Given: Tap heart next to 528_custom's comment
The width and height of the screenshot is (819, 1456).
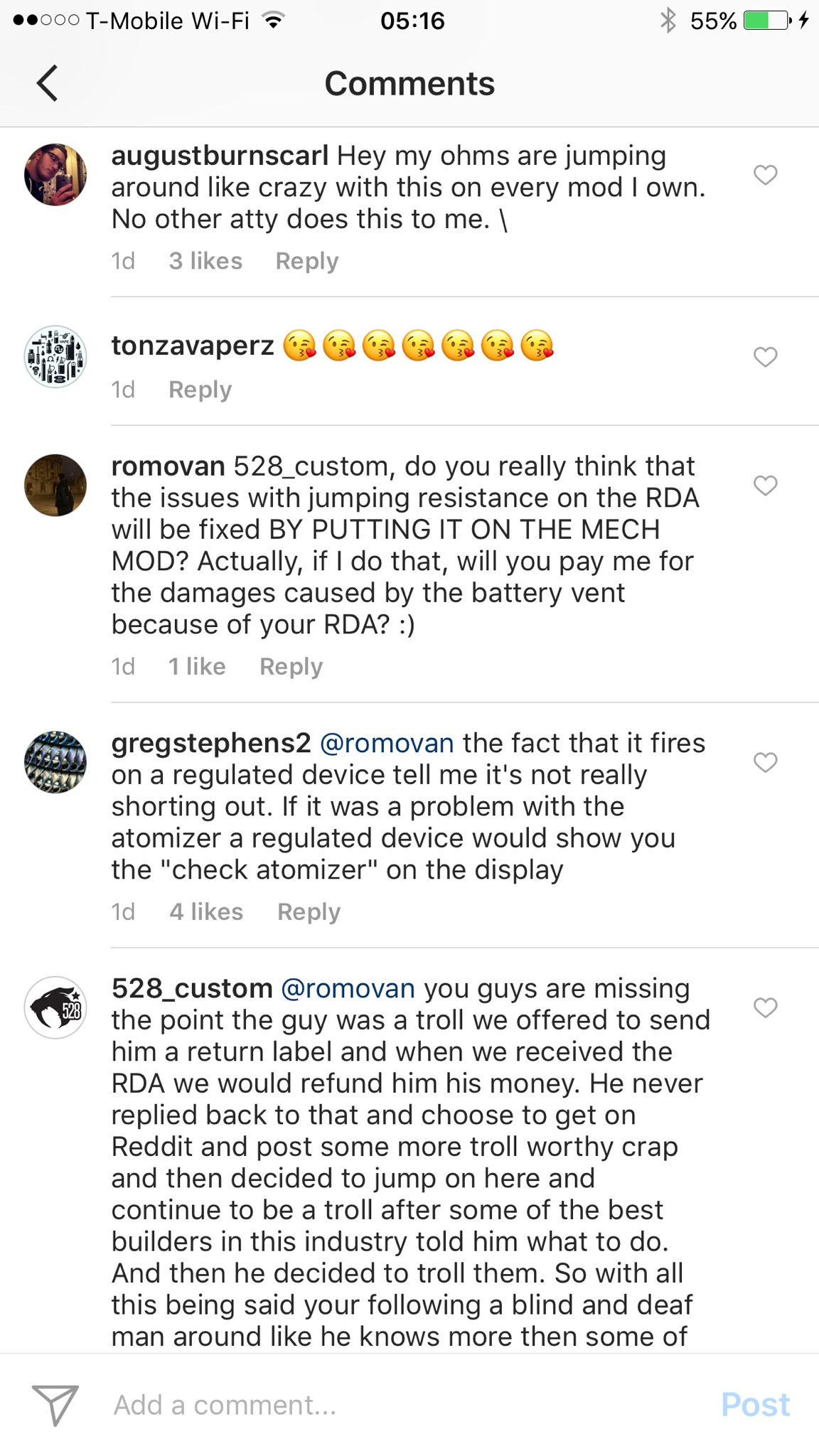Looking at the screenshot, I should pyautogui.click(x=765, y=1007).
